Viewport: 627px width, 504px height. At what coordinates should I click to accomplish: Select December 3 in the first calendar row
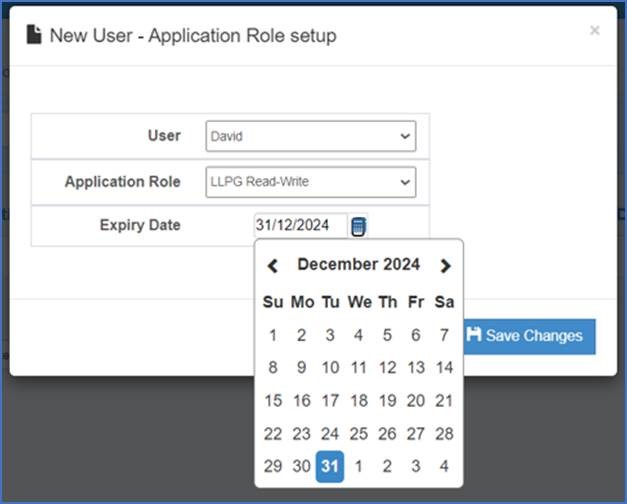[330, 335]
